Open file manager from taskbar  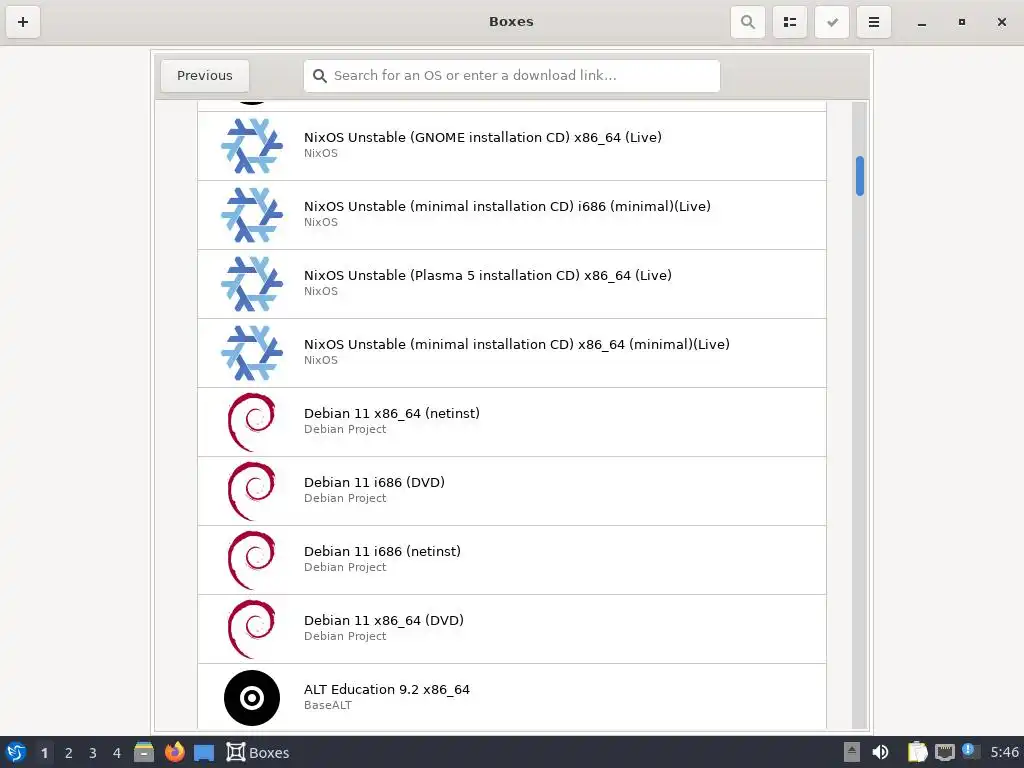click(144, 752)
